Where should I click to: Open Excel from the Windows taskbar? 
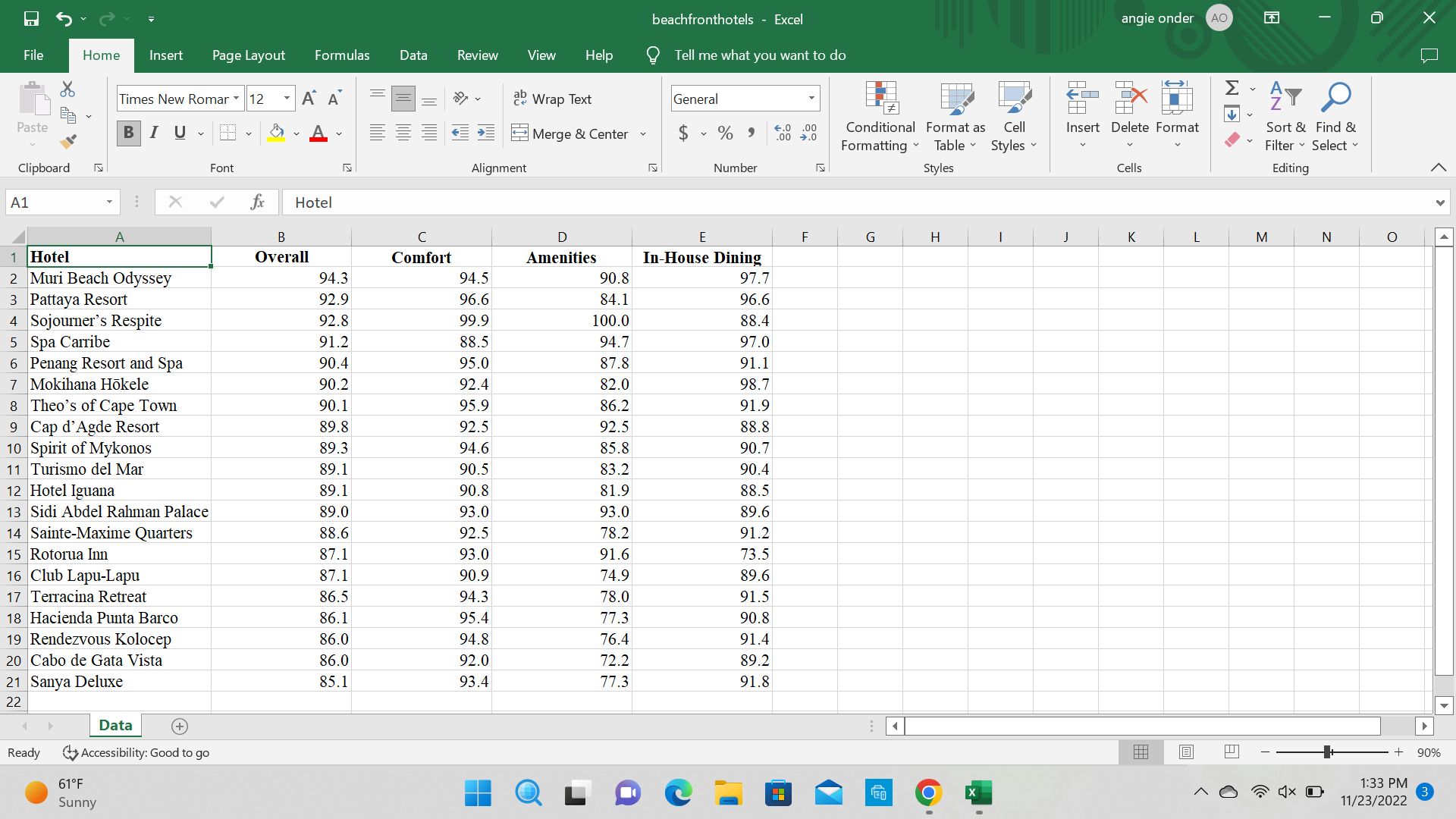tap(978, 793)
